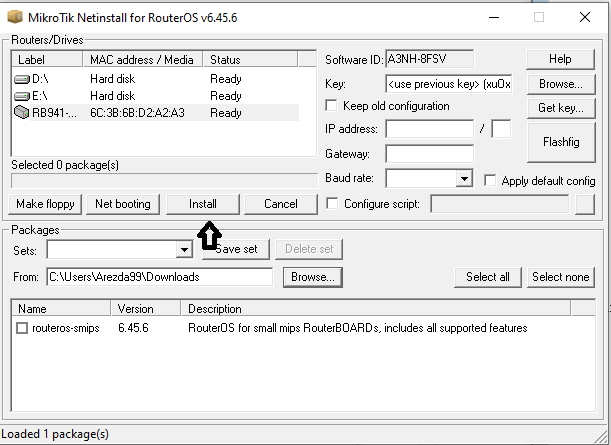Tick Apply default config checkbox
611x445 pixels.
coord(490,180)
